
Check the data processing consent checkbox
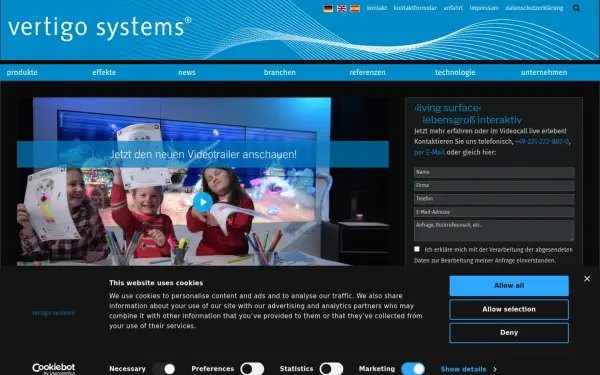417,249
